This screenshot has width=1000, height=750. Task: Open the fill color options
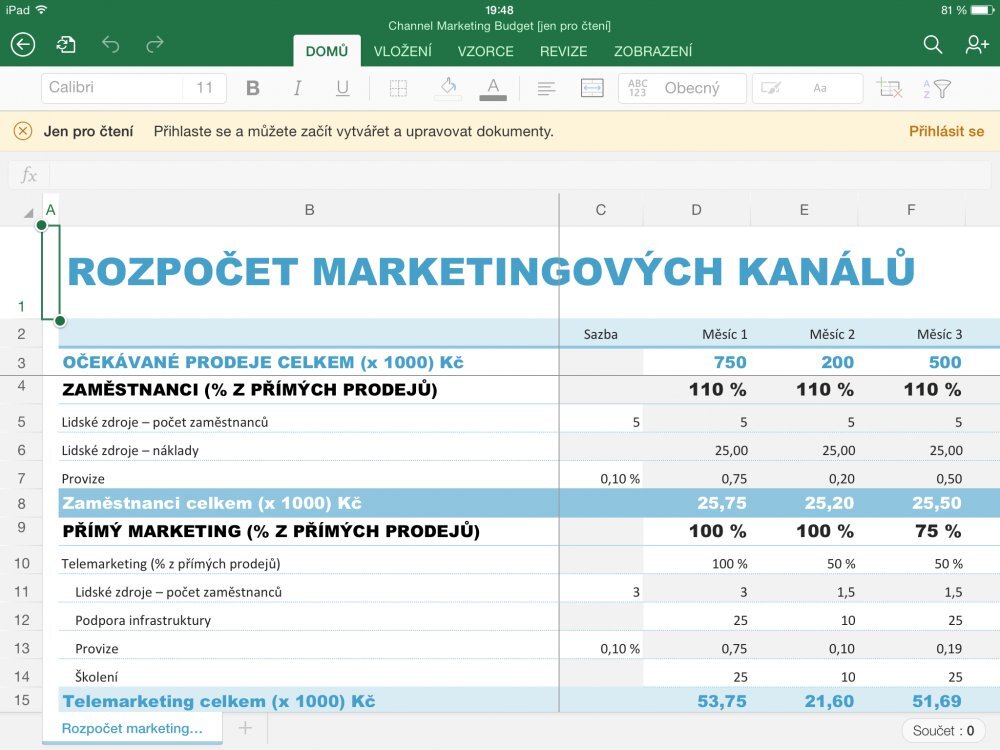pyautogui.click(x=447, y=88)
